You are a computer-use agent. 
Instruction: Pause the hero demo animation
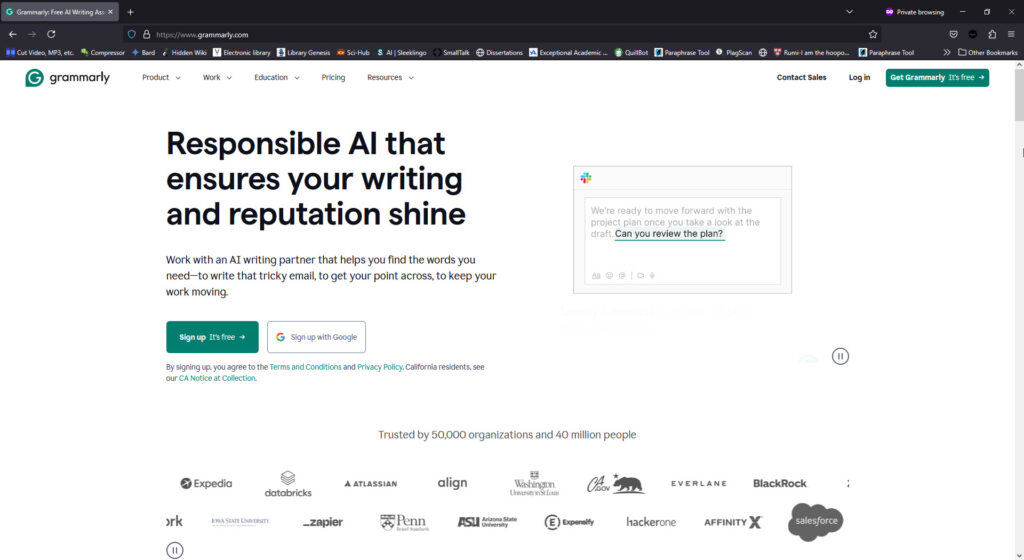point(840,356)
